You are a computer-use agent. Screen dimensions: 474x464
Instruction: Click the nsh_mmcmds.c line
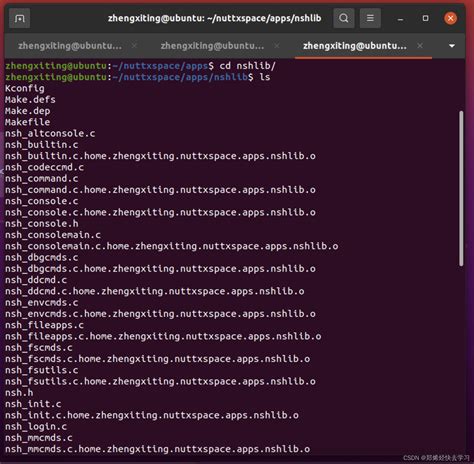coord(39,438)
